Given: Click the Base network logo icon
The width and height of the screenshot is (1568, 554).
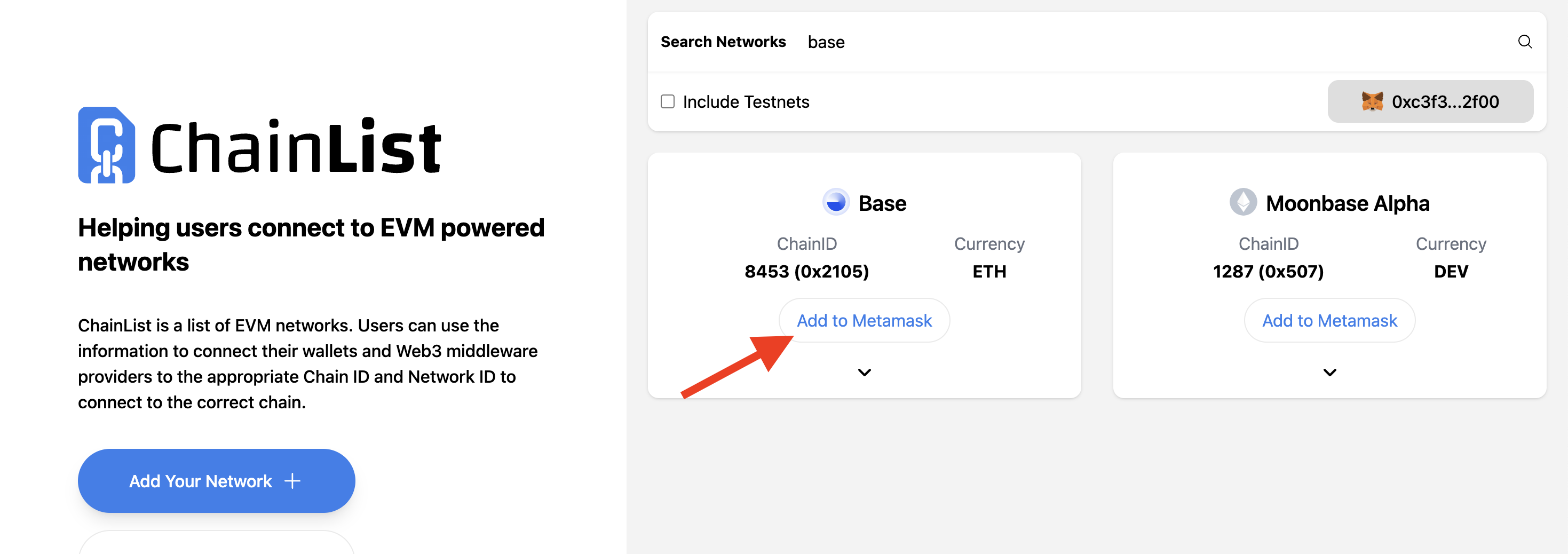Looking at the screenshot, I should pyautogui.click(x=836, y=202).
